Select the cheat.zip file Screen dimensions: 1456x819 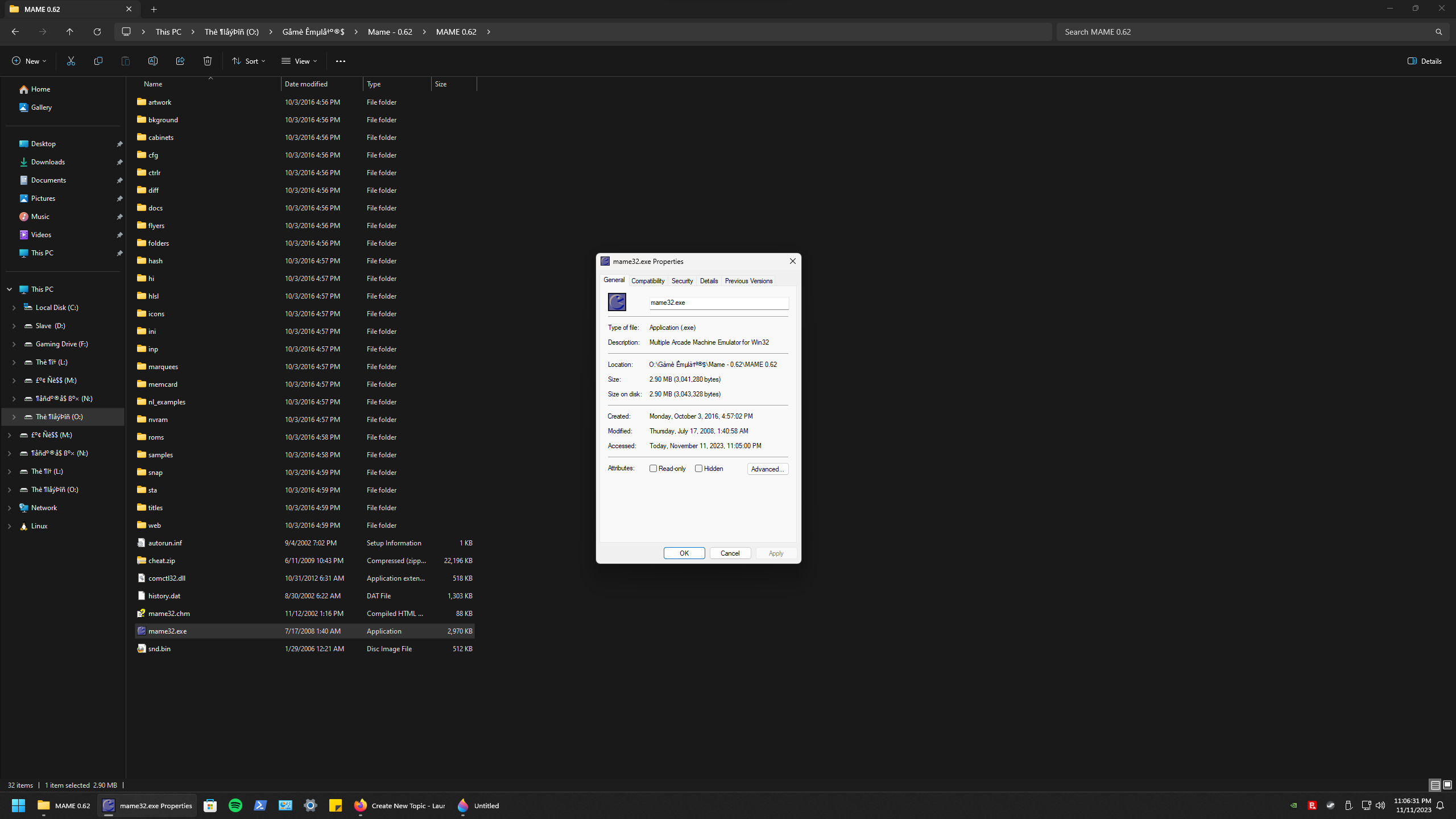[304, 560]
